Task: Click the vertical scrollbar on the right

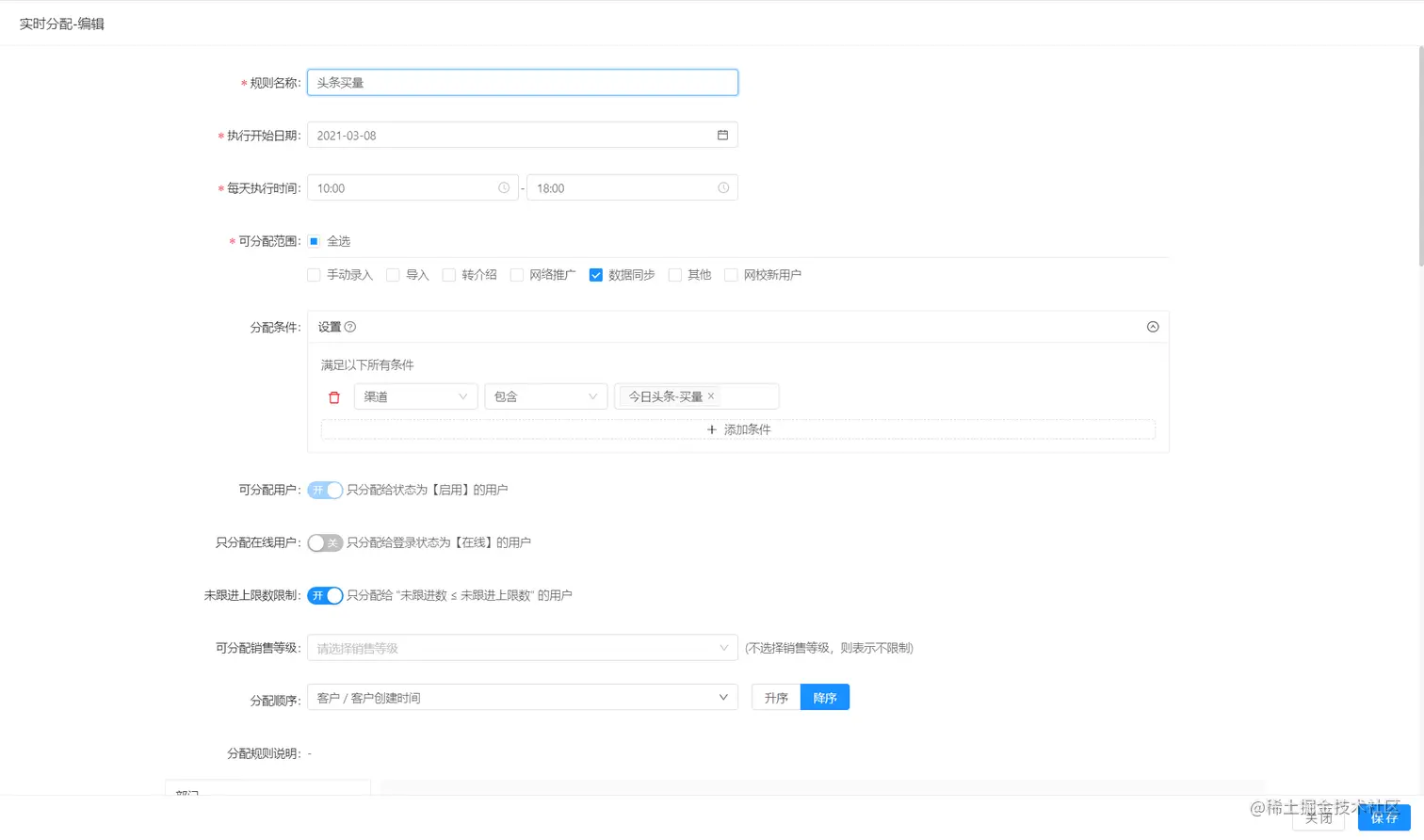Action: 1419,155
